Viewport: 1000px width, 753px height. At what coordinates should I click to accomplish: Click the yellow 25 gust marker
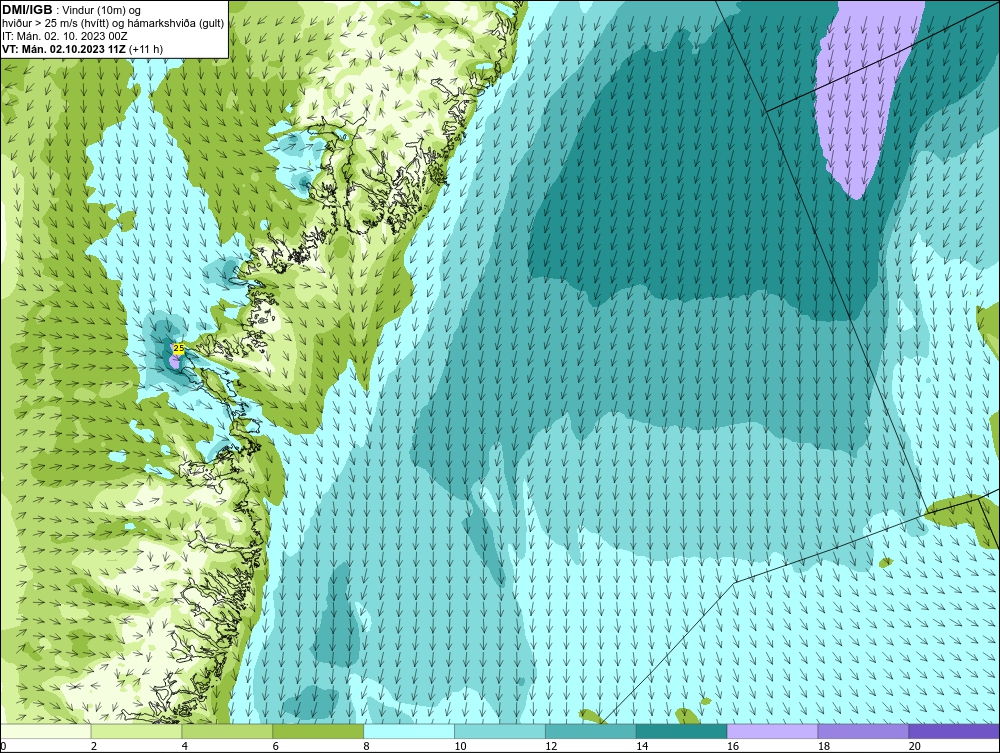tap(179, 348)
